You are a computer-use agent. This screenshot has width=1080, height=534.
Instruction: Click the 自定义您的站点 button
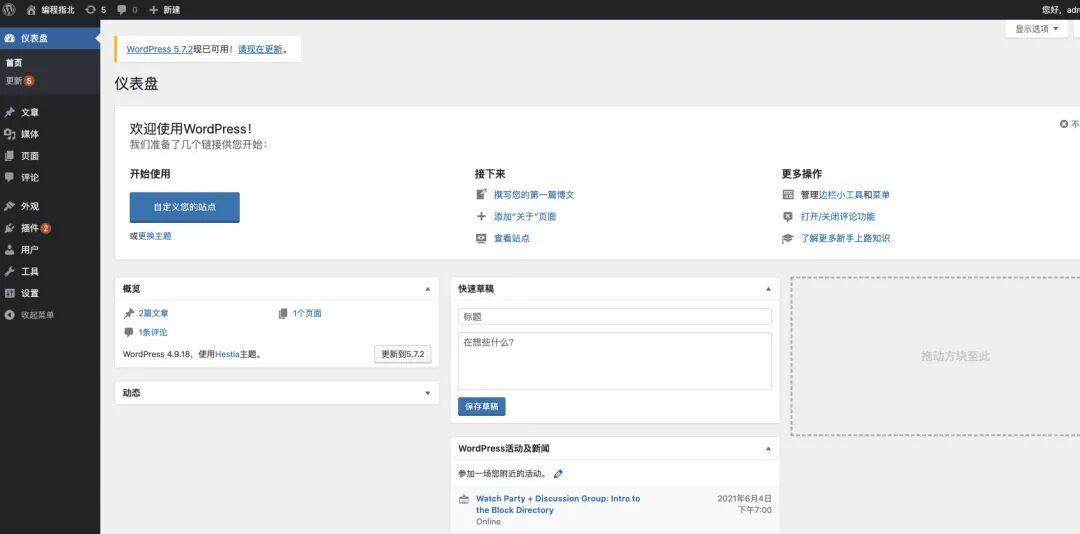185,207
